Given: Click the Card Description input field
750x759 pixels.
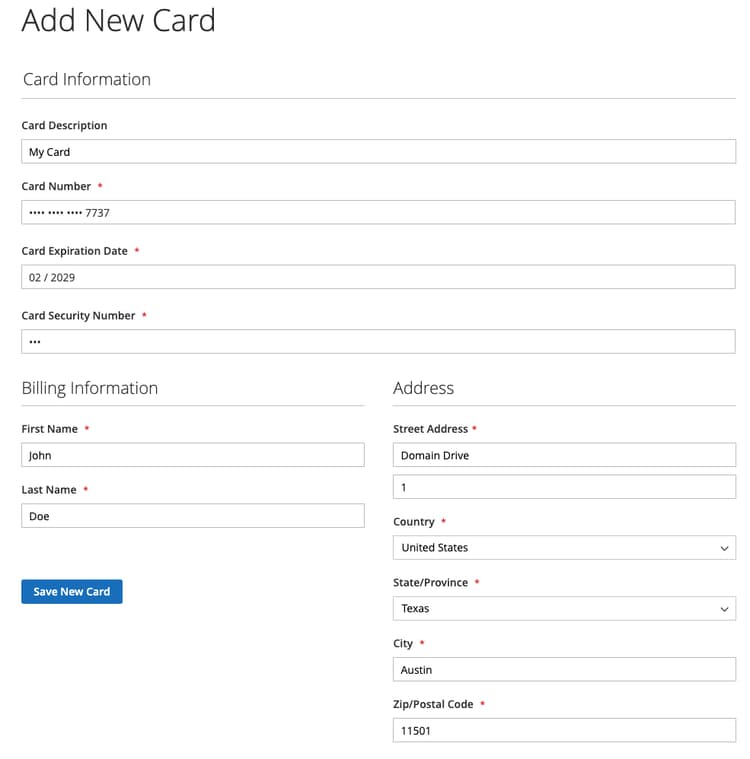Looking at the screenshot, I should (378, 152).
